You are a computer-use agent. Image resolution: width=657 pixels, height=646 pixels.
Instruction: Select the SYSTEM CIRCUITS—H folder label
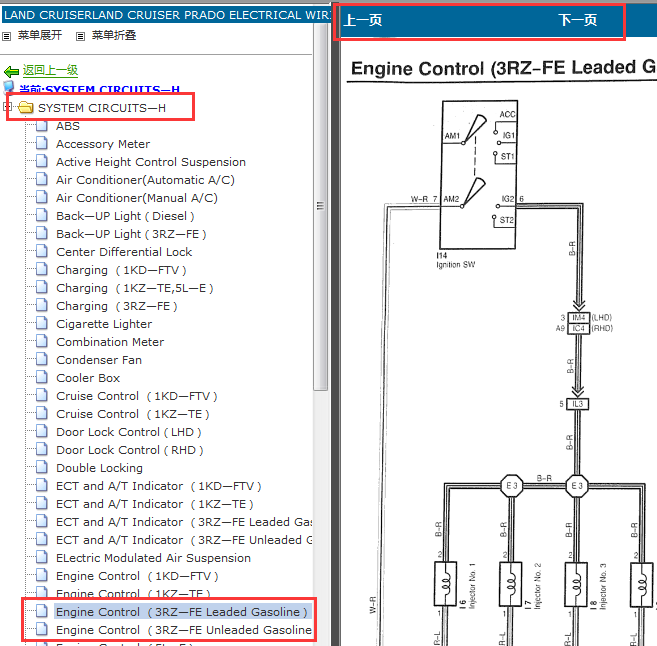[x=102, y=108]
